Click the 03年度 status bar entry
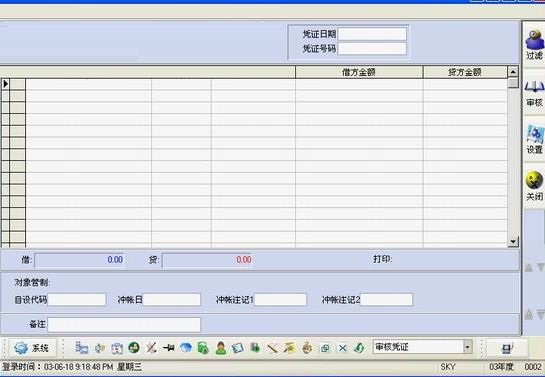This screenshot has width=545, height=377. pos(501,367)
